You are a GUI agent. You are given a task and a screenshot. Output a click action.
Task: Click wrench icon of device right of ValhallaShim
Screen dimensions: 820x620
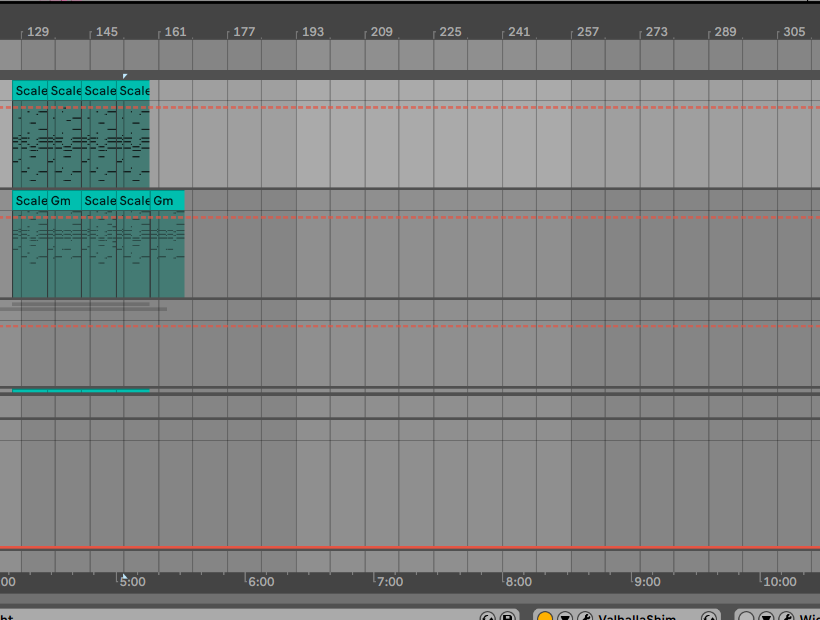pos(786,617)
